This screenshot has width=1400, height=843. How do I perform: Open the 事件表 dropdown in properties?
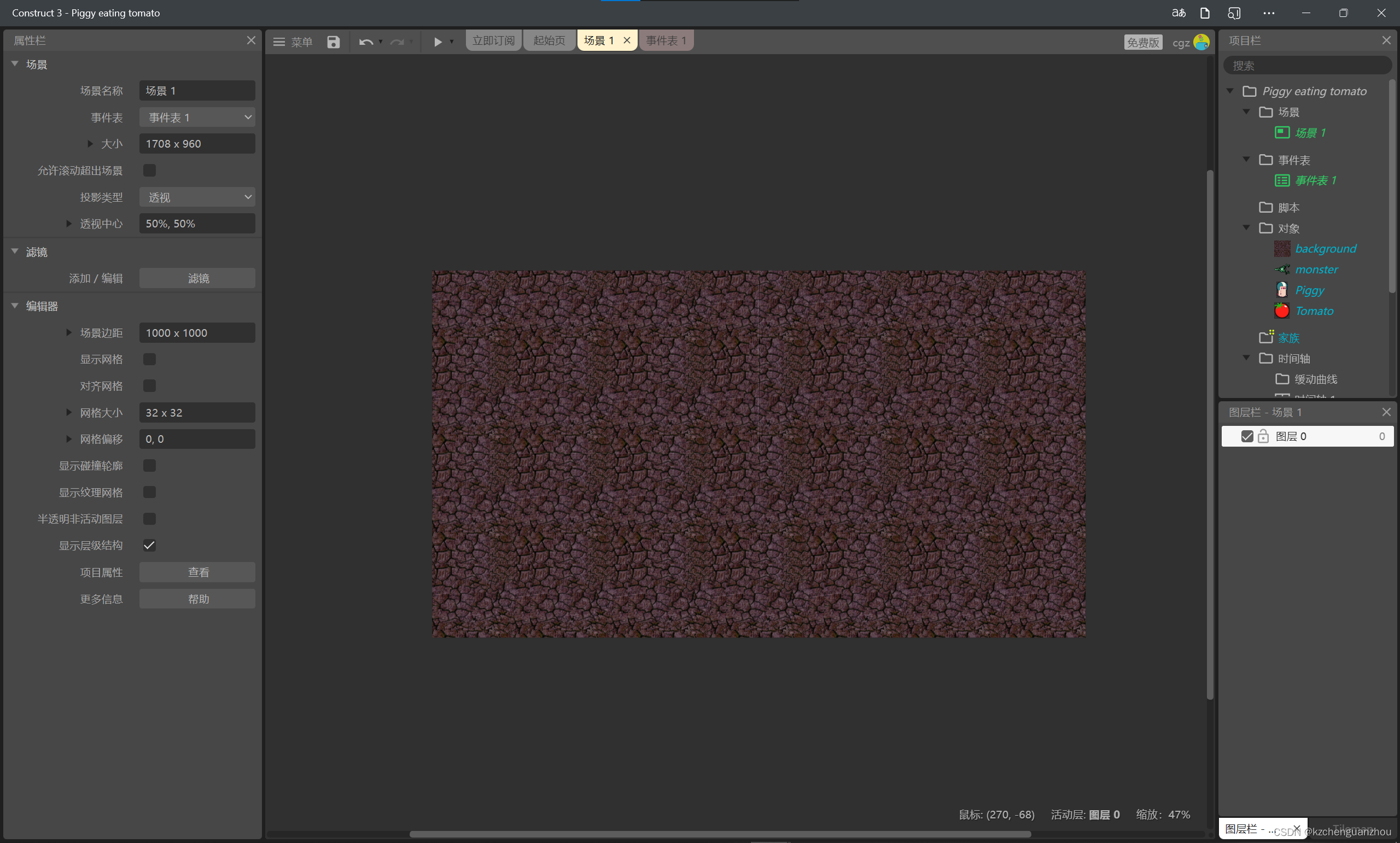(x=197, y=118)
